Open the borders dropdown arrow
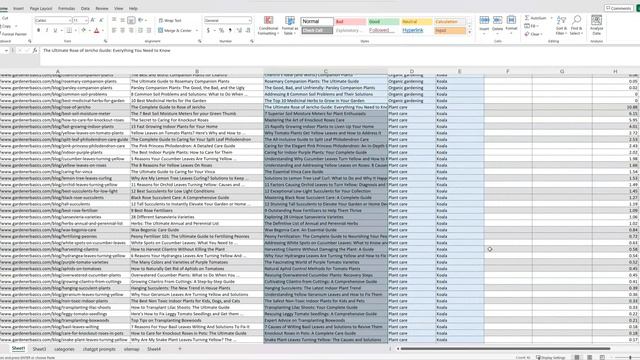Screen dimensions: 640x360 [75, 30]
